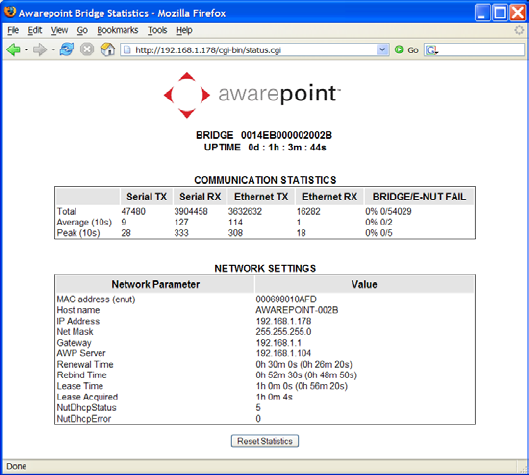Click the Stop loading icon

pos(87,50)
